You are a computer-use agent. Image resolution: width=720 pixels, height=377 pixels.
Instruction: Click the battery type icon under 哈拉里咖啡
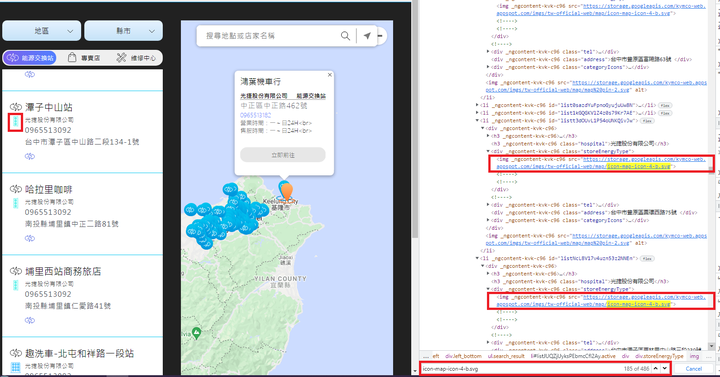(15, 203)
